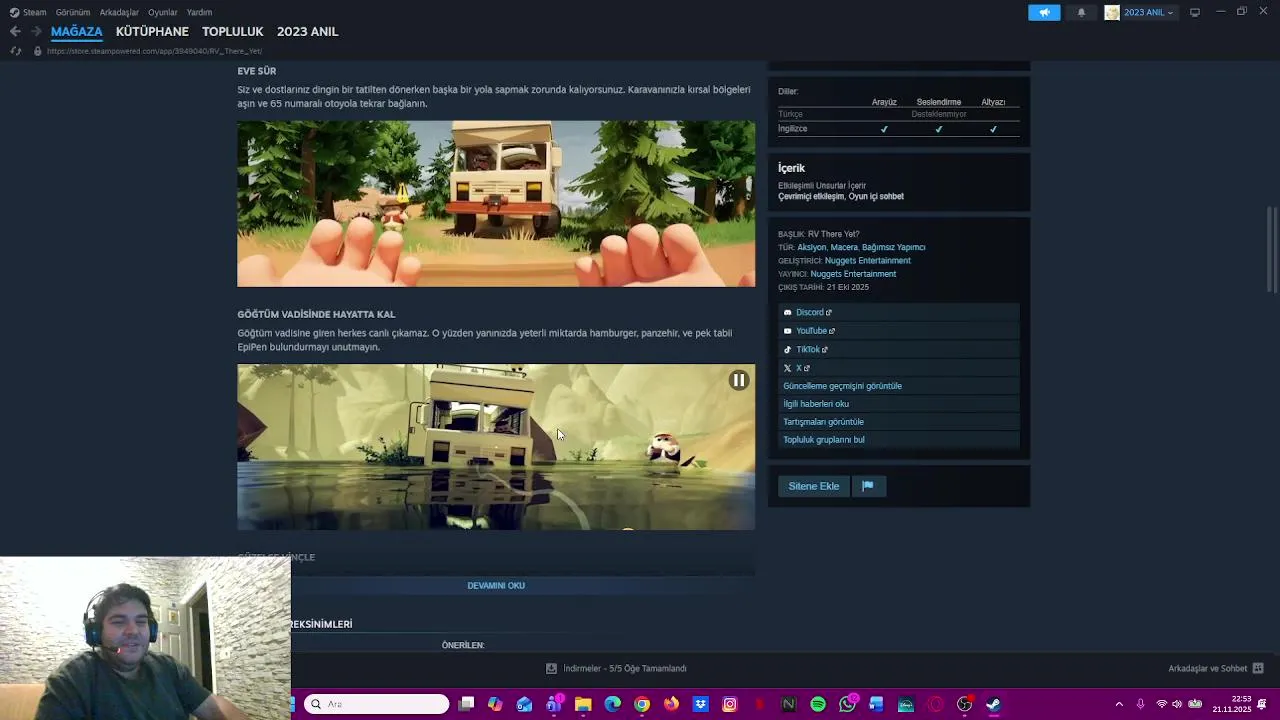Click the Big Picture mode icon
The width and height of the screenshot is (1280, 720).
click(x=1194, y=12)
